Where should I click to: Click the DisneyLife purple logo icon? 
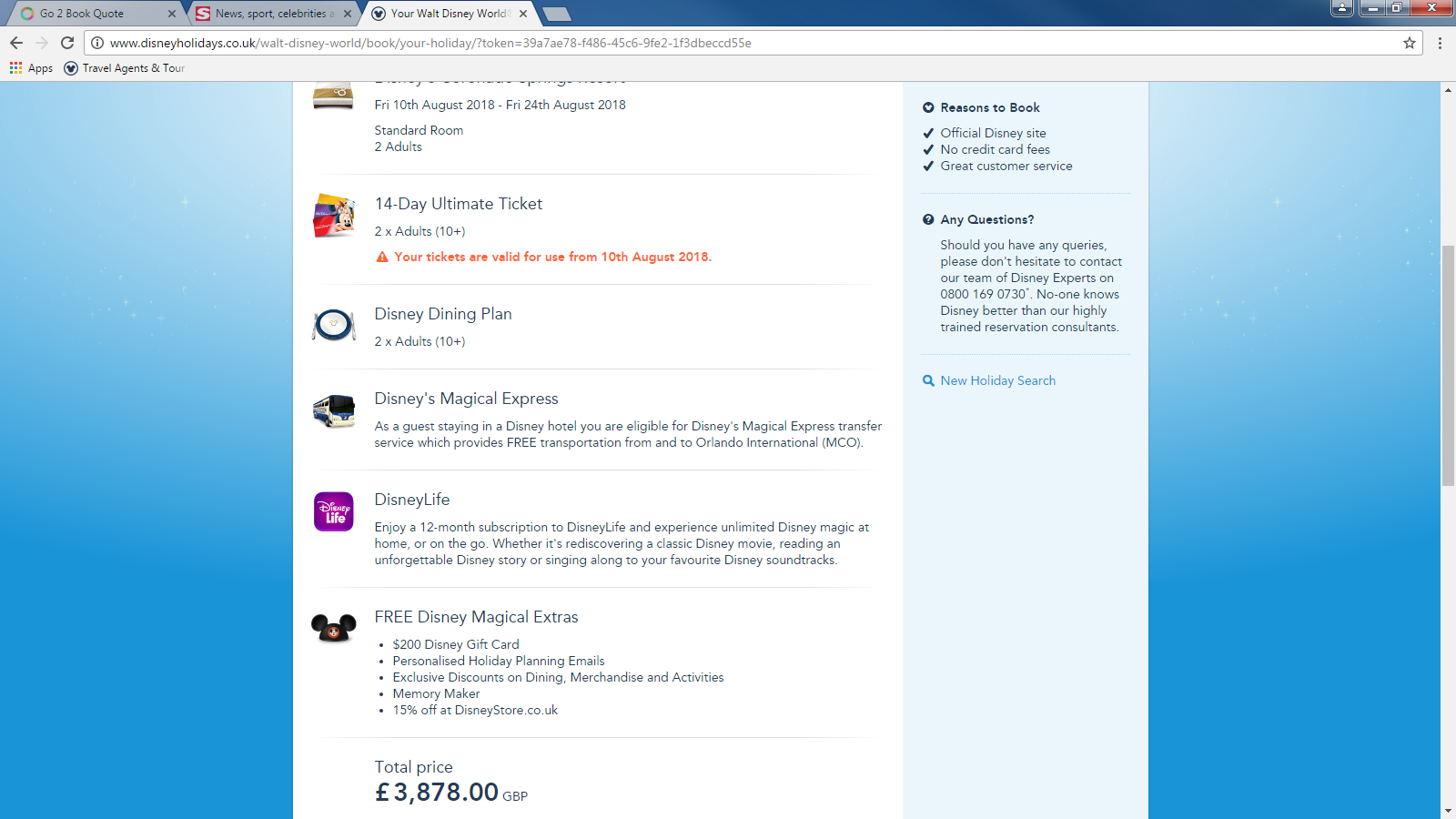point(334,511)
